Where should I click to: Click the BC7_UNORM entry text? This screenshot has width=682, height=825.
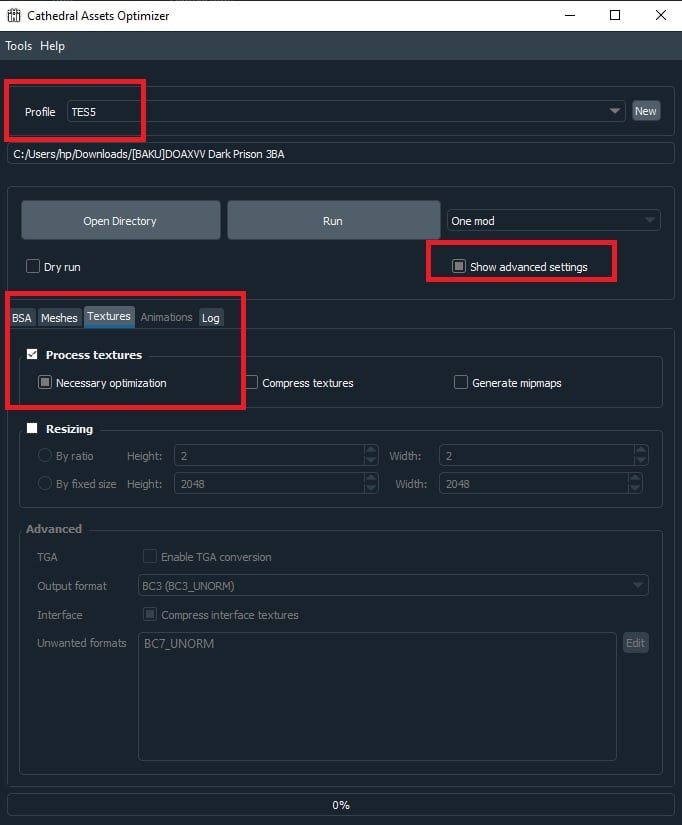[x=179, y=643]
